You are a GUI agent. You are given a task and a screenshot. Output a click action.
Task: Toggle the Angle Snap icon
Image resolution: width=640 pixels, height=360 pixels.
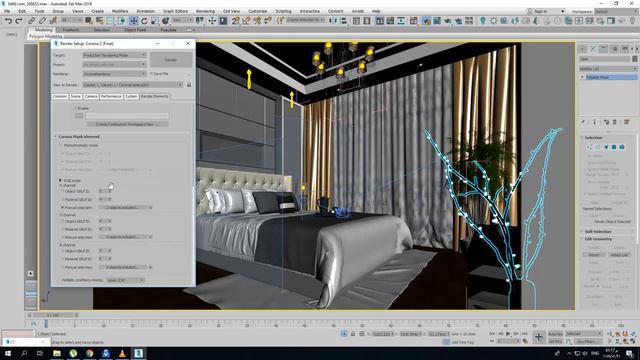[x=246, y=20]
